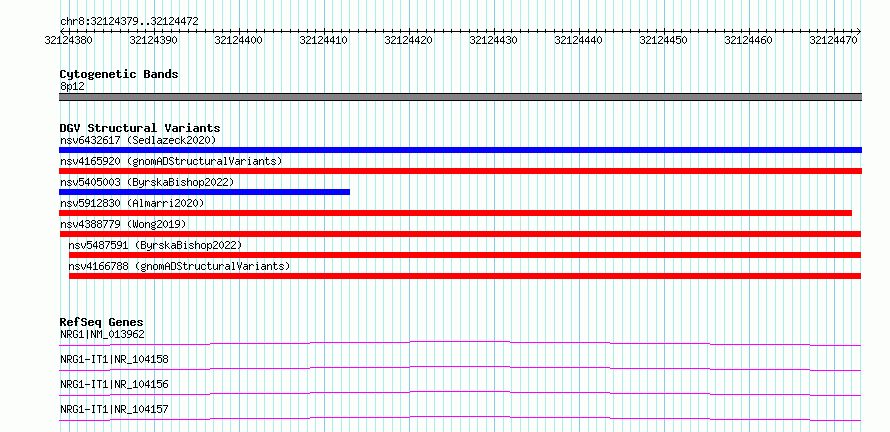Click the nsv5405003 (ByrskaBishop2022) label

pyautogui.click(x=147, y=182)
